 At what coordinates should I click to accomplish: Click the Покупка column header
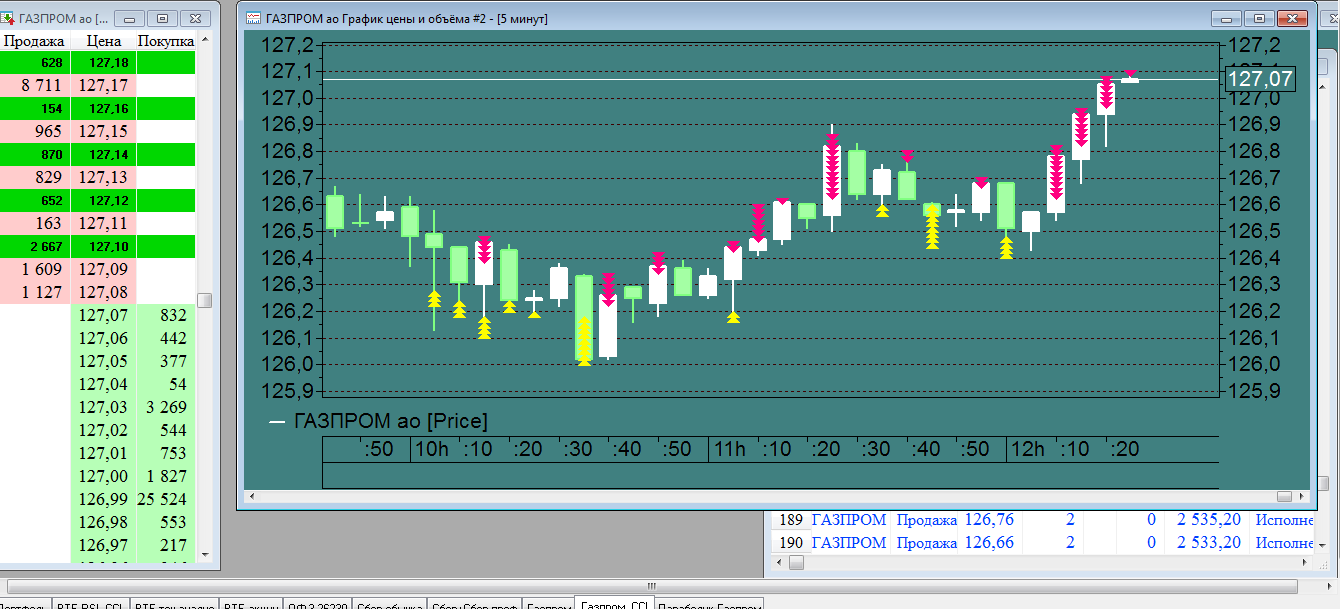166,41
